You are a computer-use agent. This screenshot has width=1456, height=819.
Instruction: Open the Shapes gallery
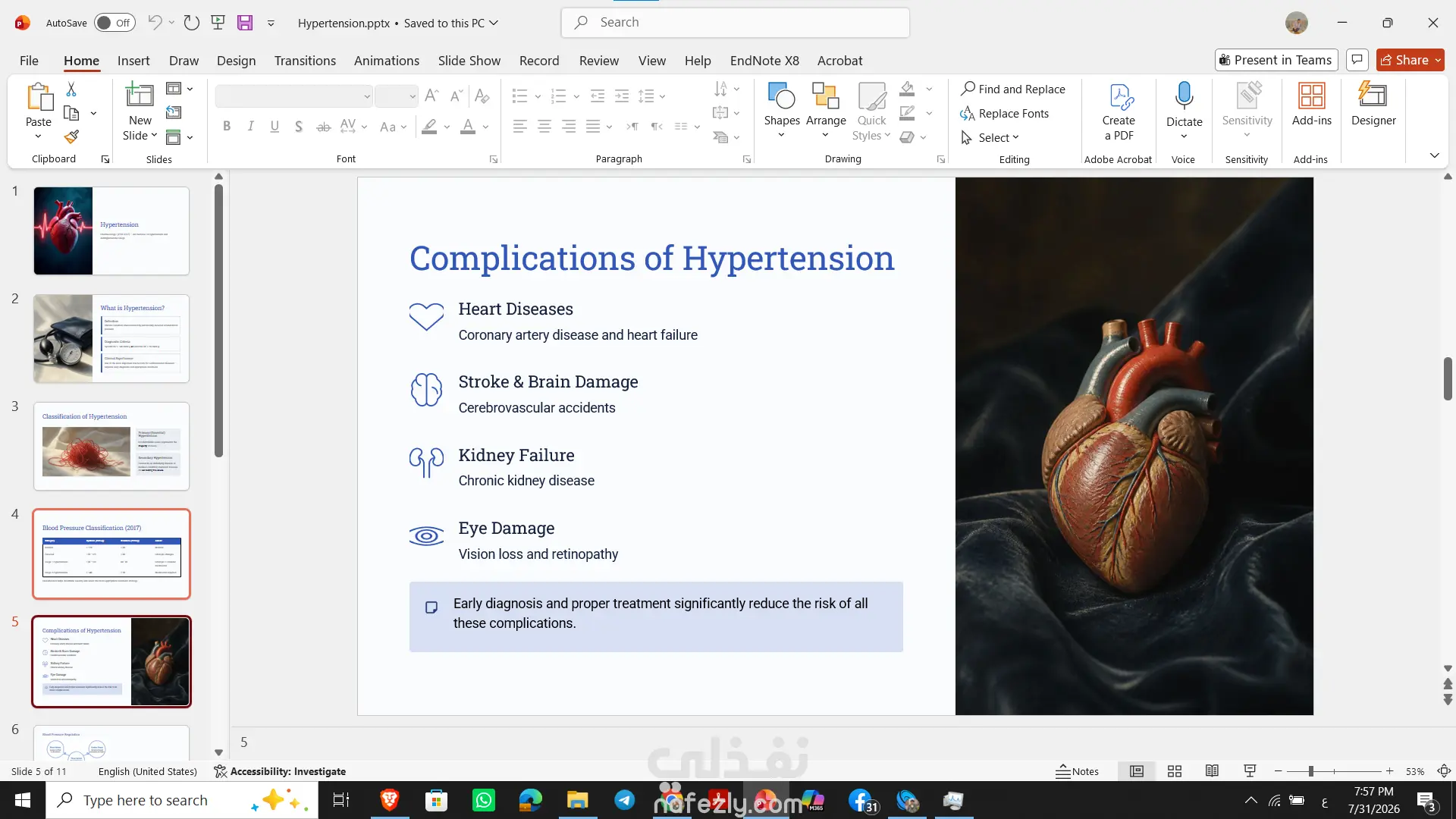click(x=782, y=110)
